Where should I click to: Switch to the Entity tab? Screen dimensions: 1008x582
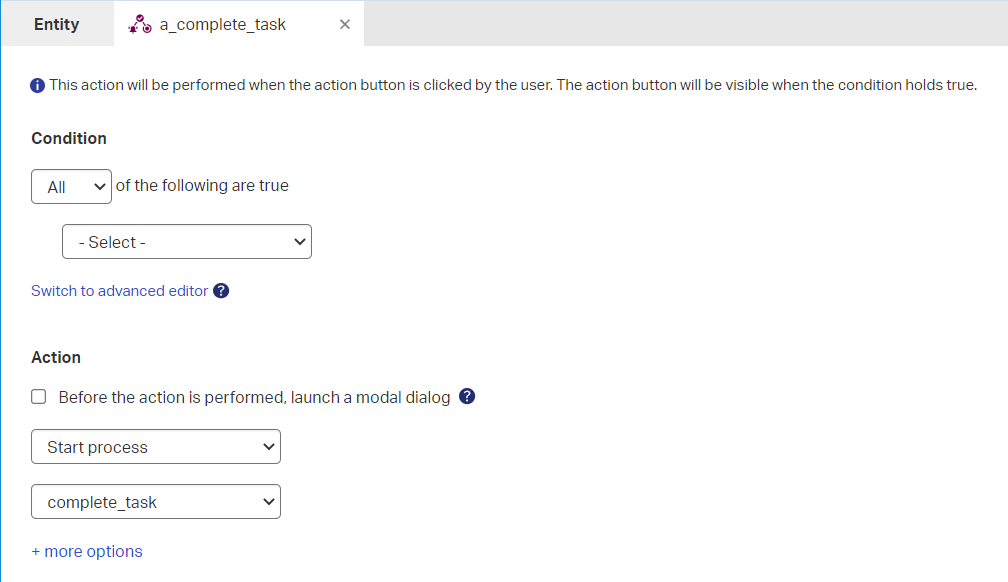[x=56, y=25]
